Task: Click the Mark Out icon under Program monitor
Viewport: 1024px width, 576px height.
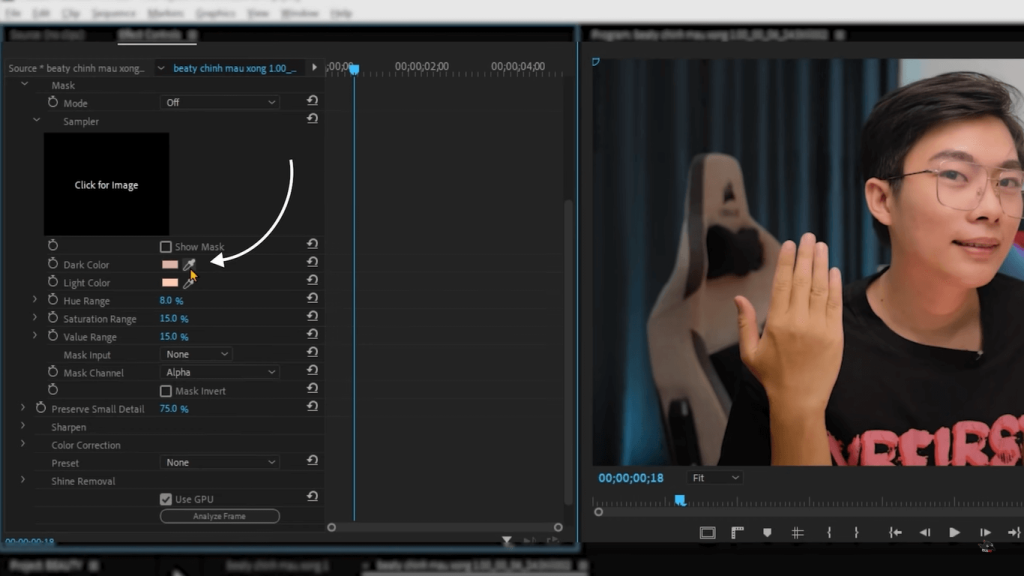Action: (x=856, y=532)
